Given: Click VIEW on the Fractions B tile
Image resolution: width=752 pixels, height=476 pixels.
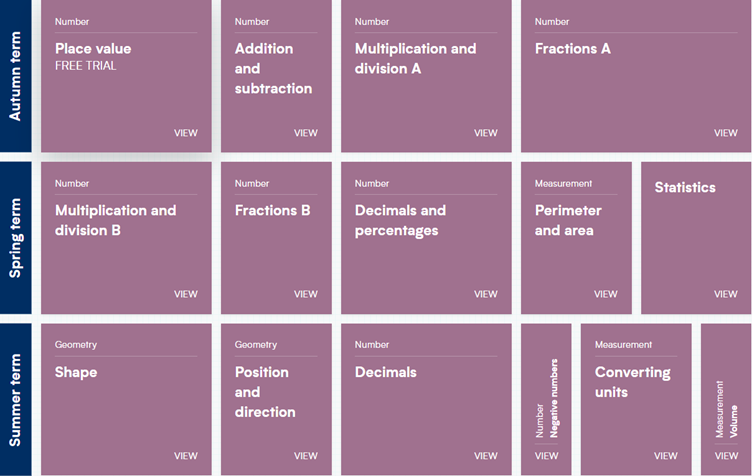Looking at the screenshot, I should (306, 294).
